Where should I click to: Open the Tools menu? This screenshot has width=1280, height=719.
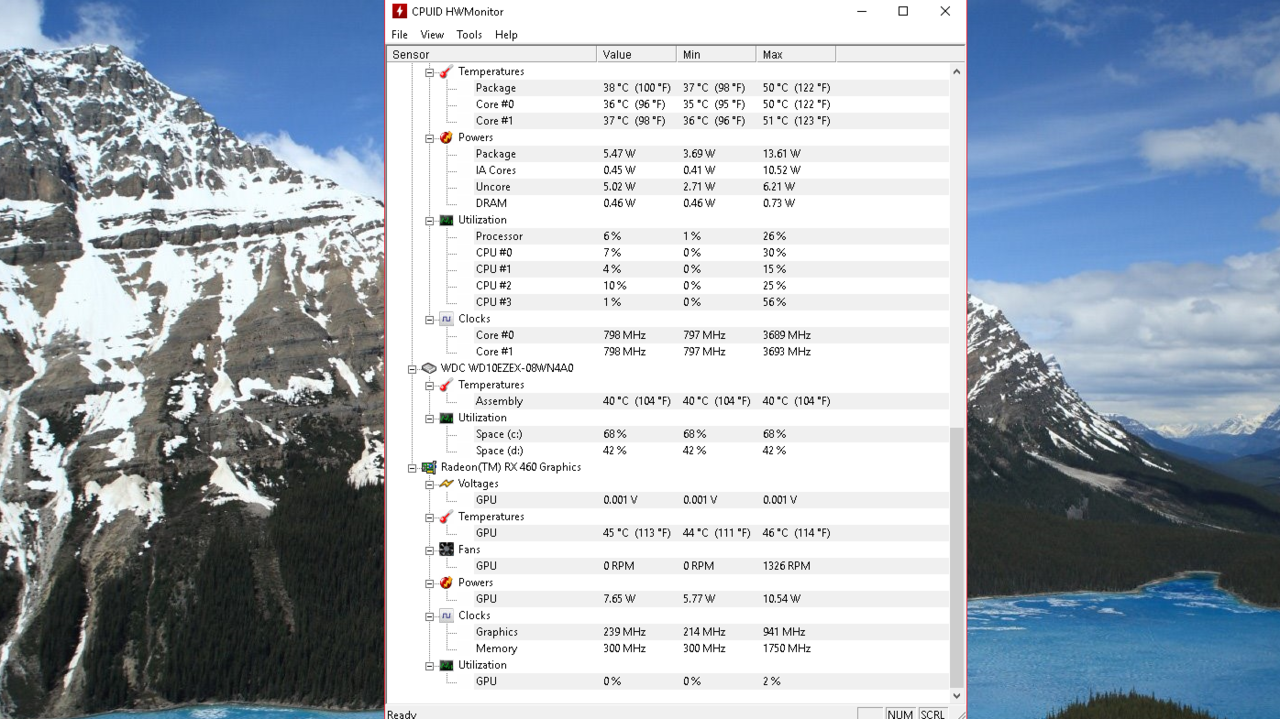coord(469,34)
